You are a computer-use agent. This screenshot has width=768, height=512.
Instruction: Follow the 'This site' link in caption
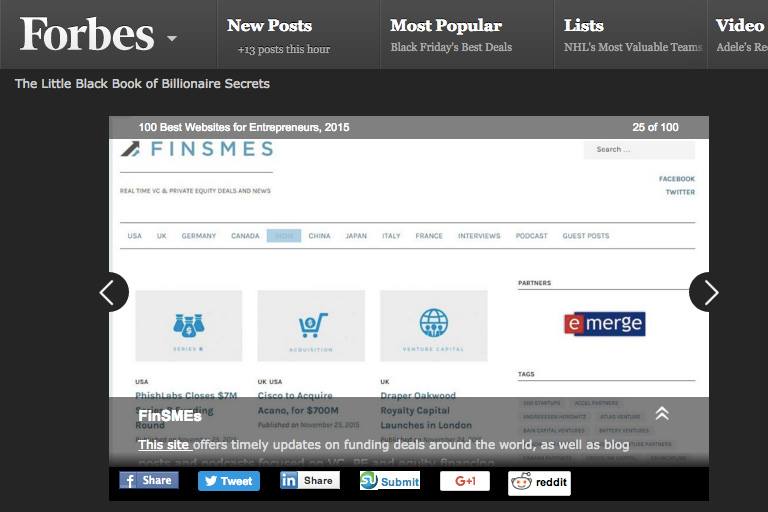(x=163, y=445)
